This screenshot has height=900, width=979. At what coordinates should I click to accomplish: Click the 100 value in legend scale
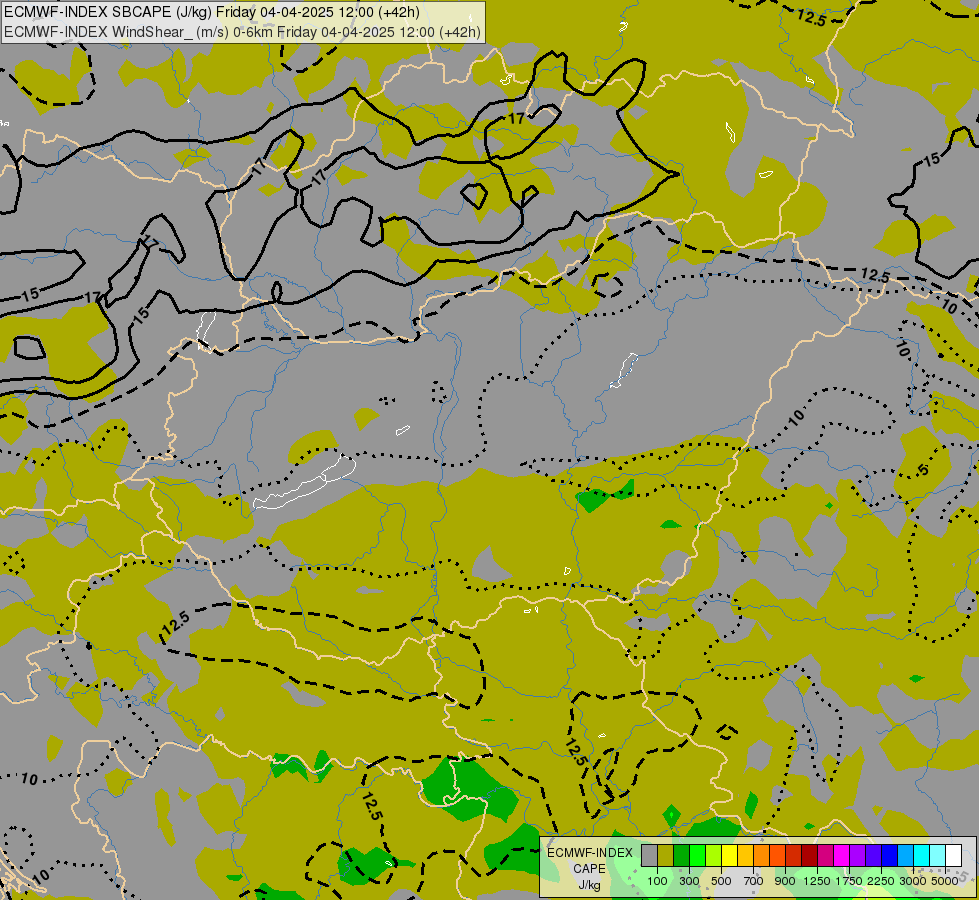tap(657, 881)
